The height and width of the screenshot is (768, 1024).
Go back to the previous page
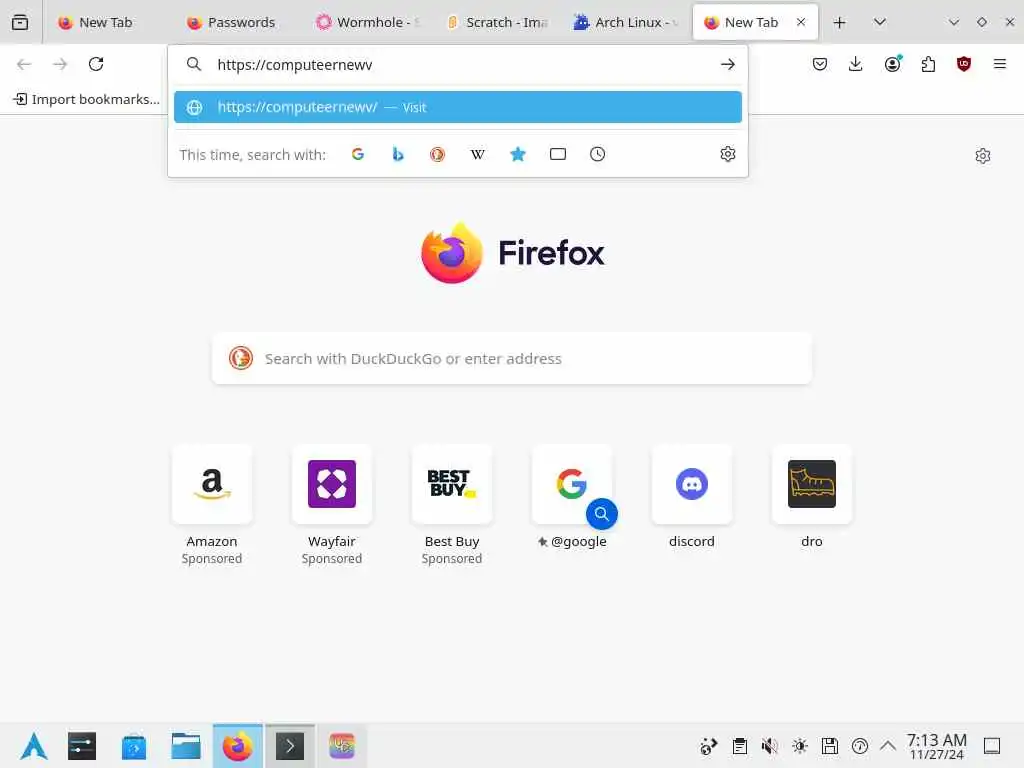(x=24, y=64)
